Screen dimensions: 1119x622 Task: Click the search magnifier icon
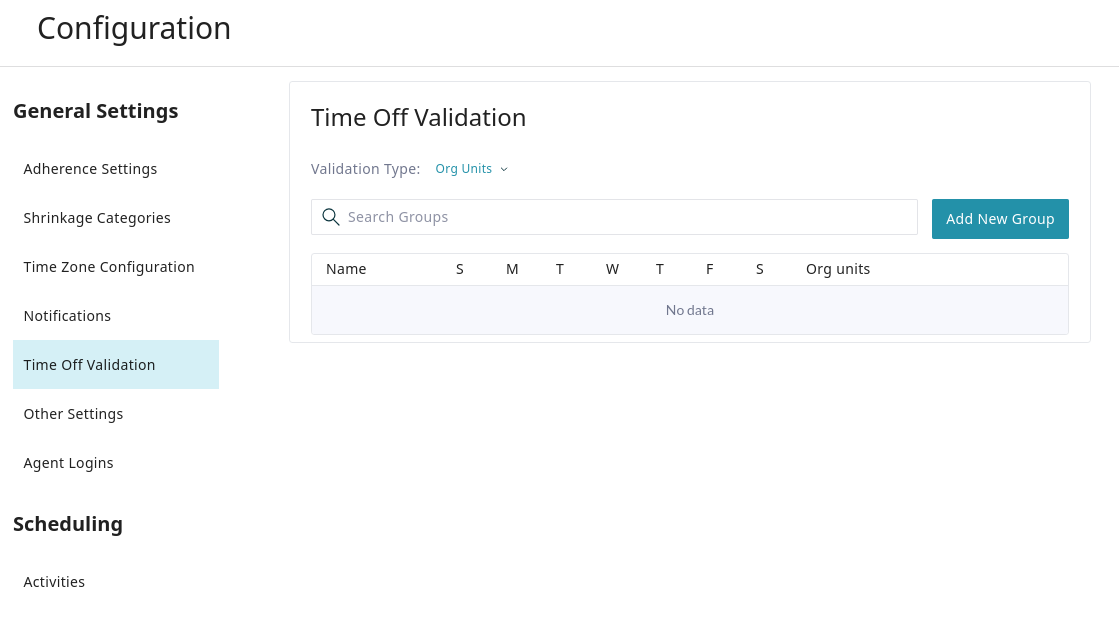(x=330, y=217)
